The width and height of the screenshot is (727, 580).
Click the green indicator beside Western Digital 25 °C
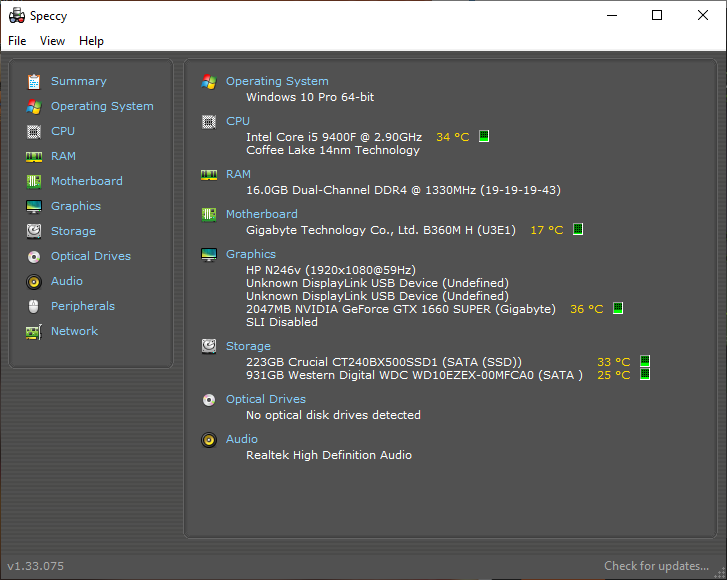644,374
